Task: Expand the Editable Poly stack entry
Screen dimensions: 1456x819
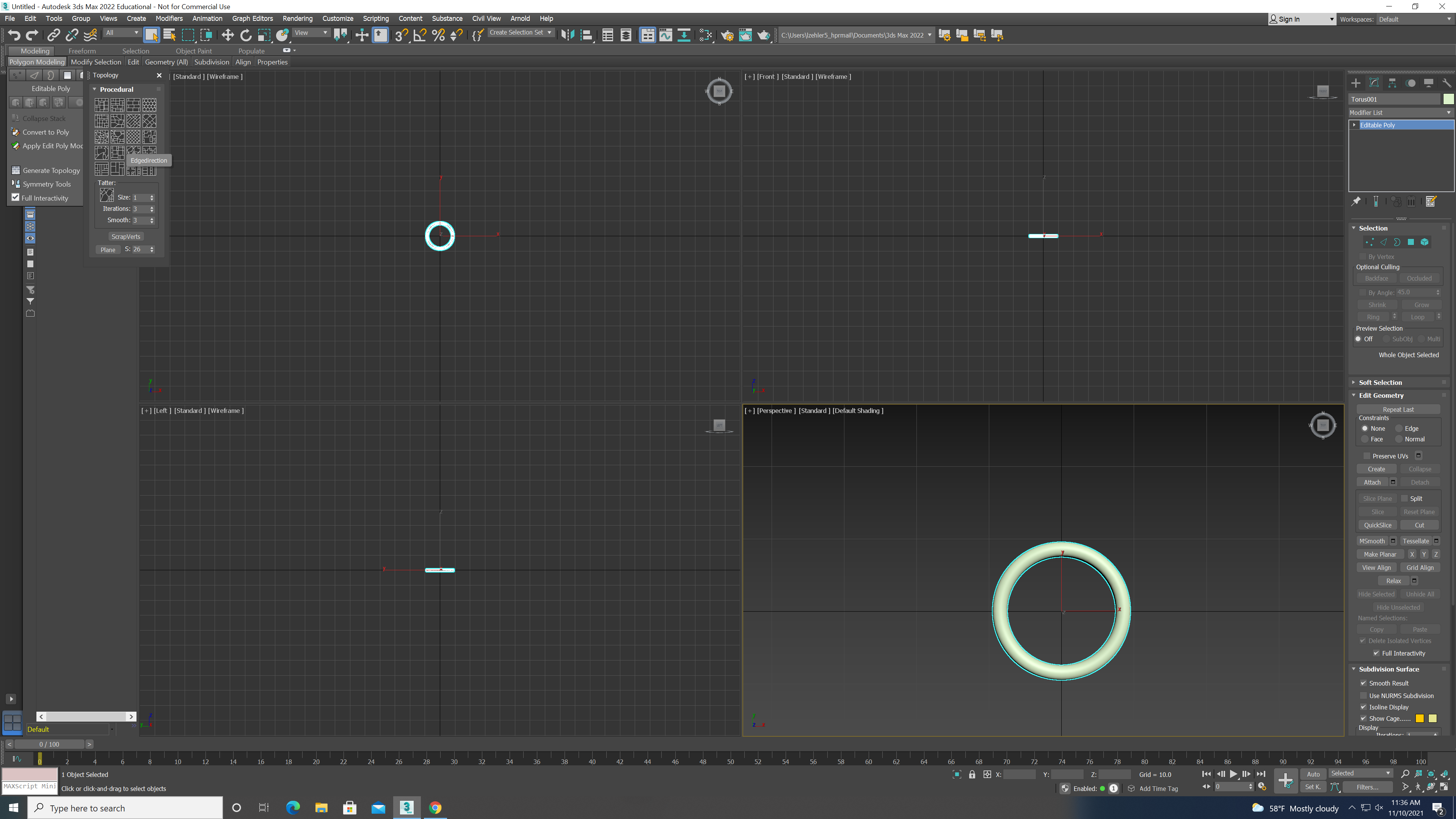Action: pos(1354,125)
